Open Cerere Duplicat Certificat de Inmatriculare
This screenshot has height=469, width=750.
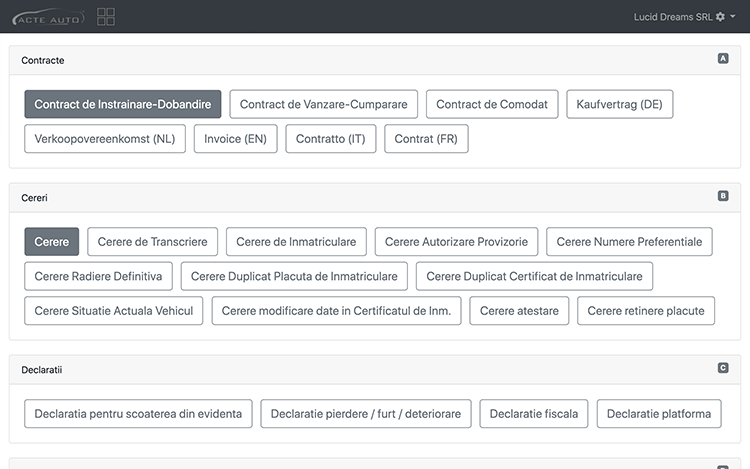(x=534, y=276)
